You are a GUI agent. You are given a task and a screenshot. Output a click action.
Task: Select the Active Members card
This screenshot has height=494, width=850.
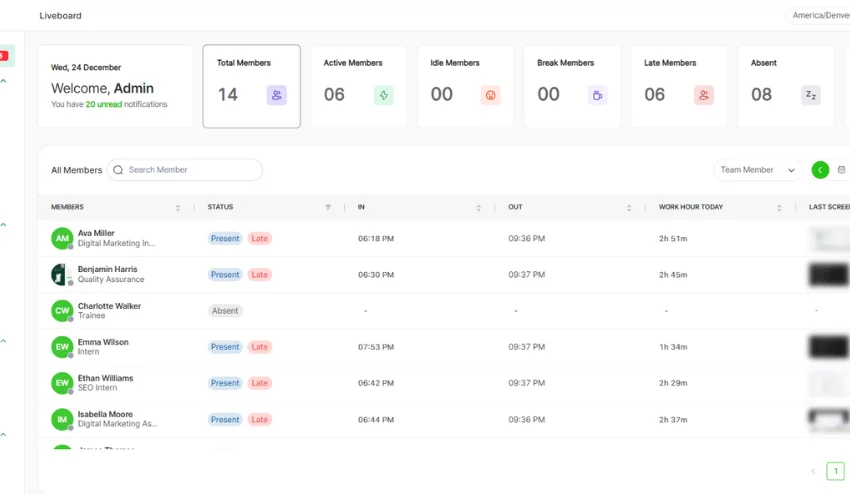click(358, 86)
